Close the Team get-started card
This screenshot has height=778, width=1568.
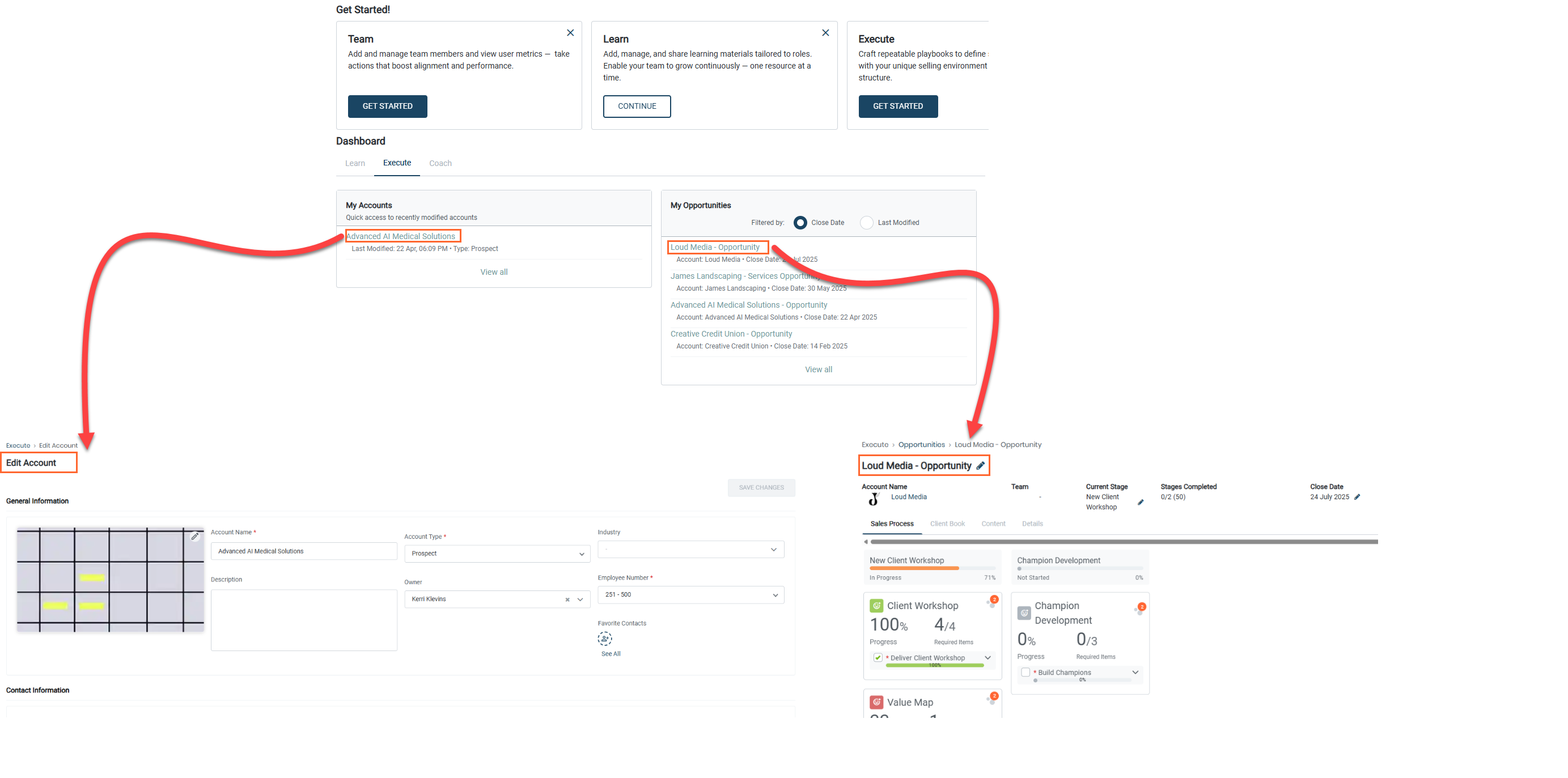click(x=570, y=33)
